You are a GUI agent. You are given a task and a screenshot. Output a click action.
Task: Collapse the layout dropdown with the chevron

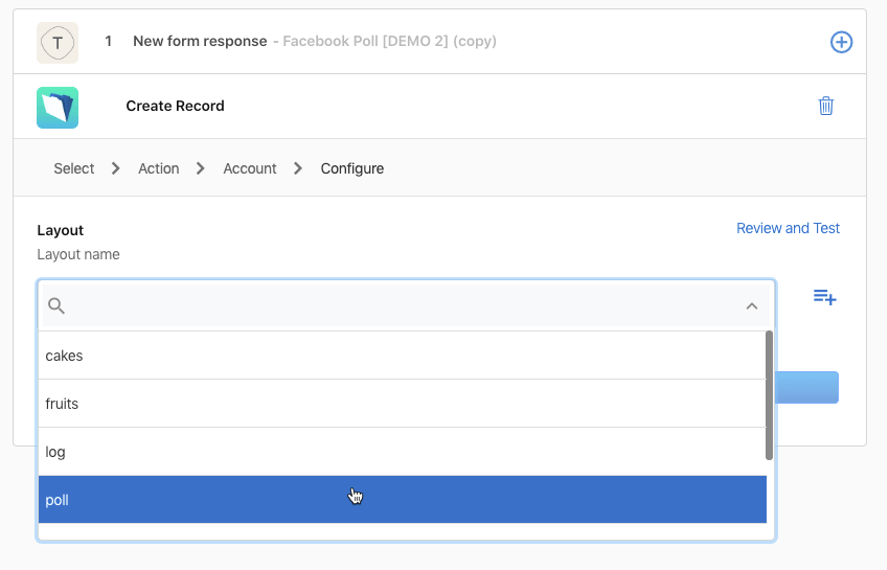(x=751, y=306)
